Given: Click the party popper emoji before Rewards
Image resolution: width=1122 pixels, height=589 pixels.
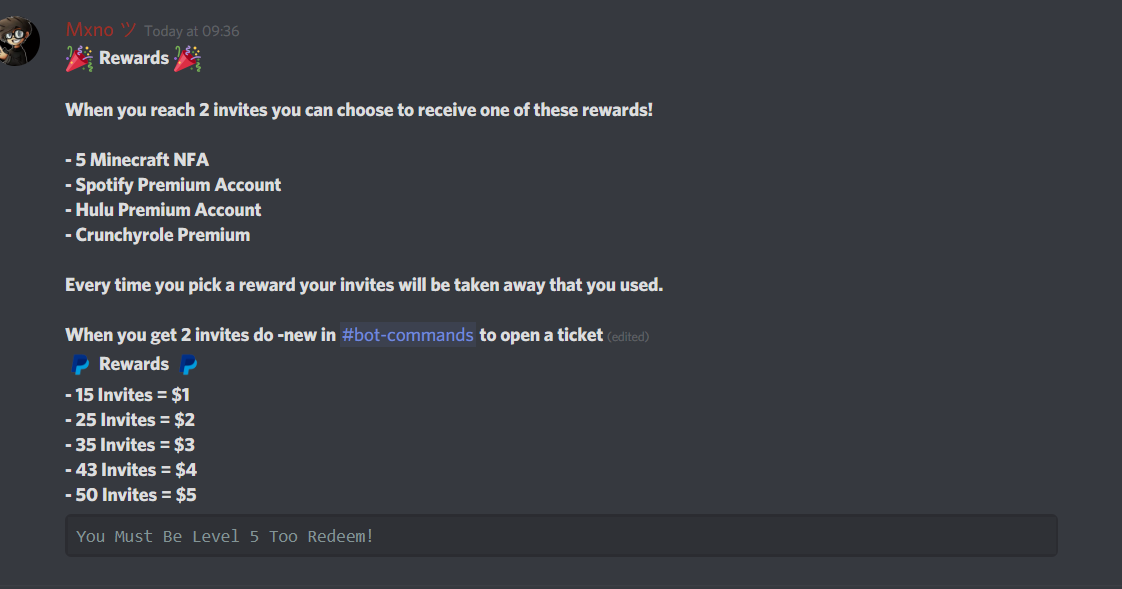Looking at the screenshot, I should (x=80, y=59).
